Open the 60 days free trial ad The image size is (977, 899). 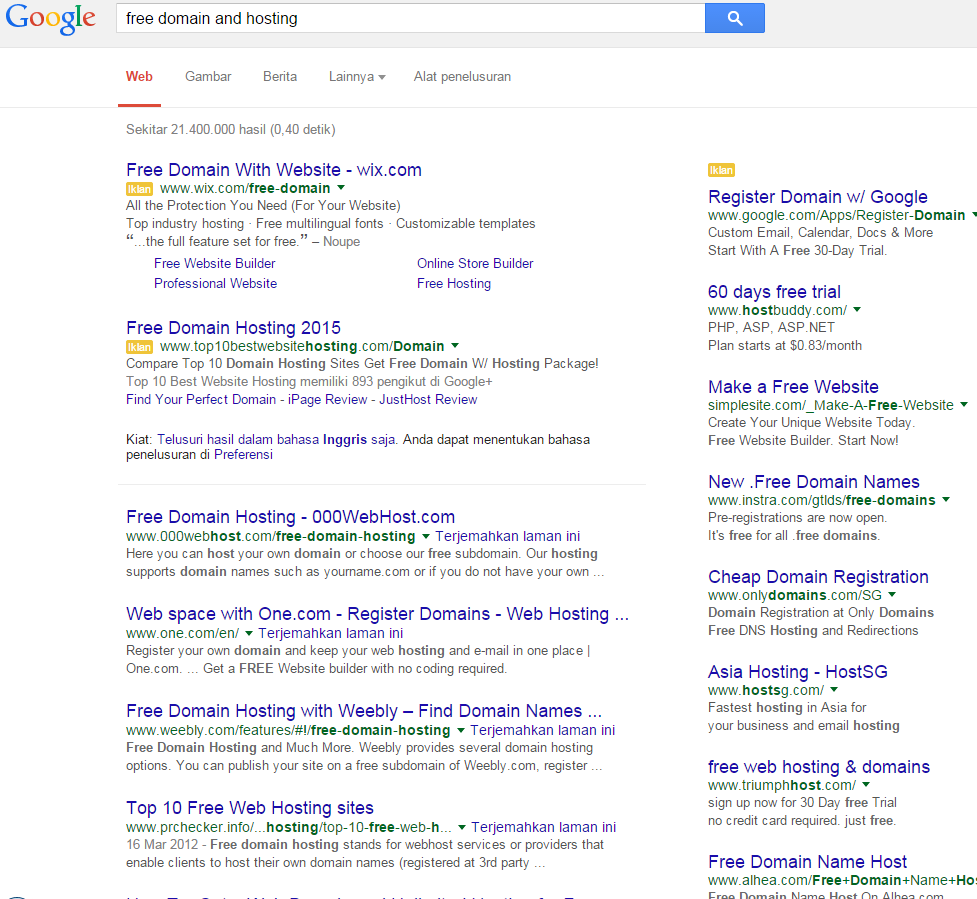point(774,292)
